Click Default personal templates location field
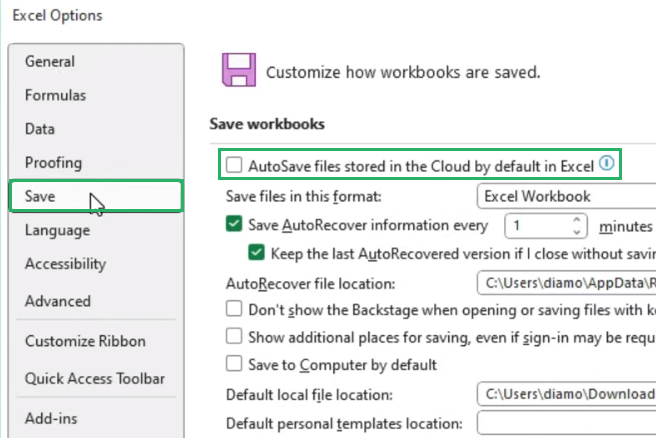656x438 pixels. [x=565, y=423]
